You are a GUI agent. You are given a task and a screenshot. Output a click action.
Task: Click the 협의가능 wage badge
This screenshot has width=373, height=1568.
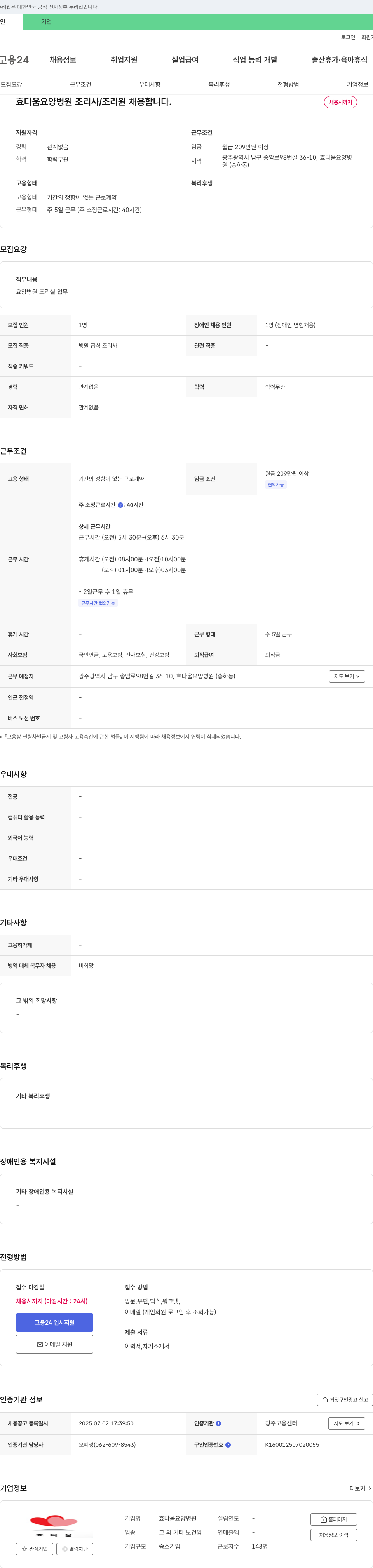click(275, 485)
